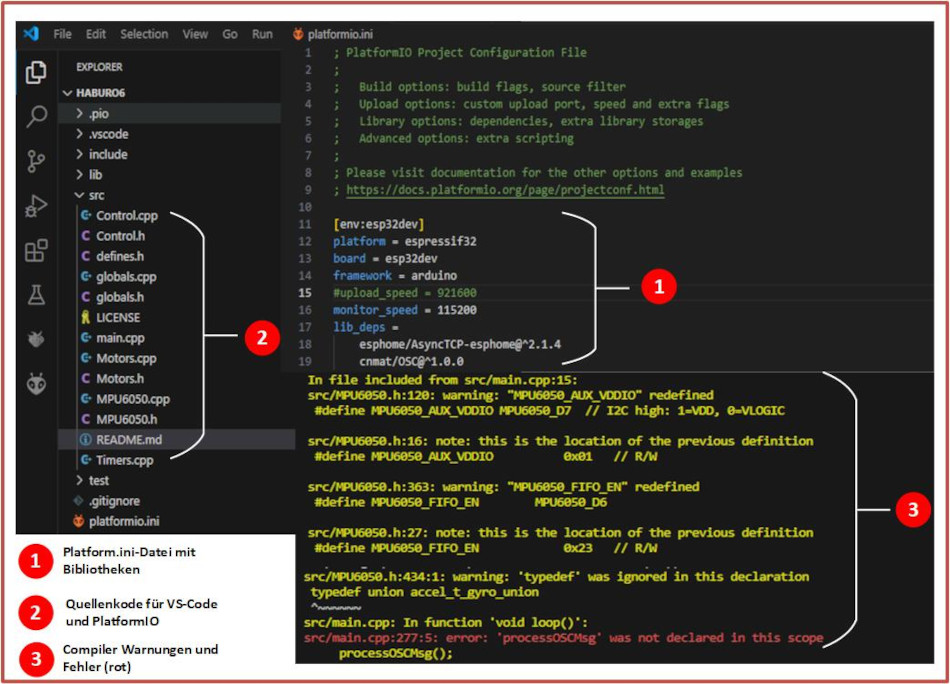Click the 'lib_deps =' line
This screenshot has width=950, height=684.
point(365,327)
